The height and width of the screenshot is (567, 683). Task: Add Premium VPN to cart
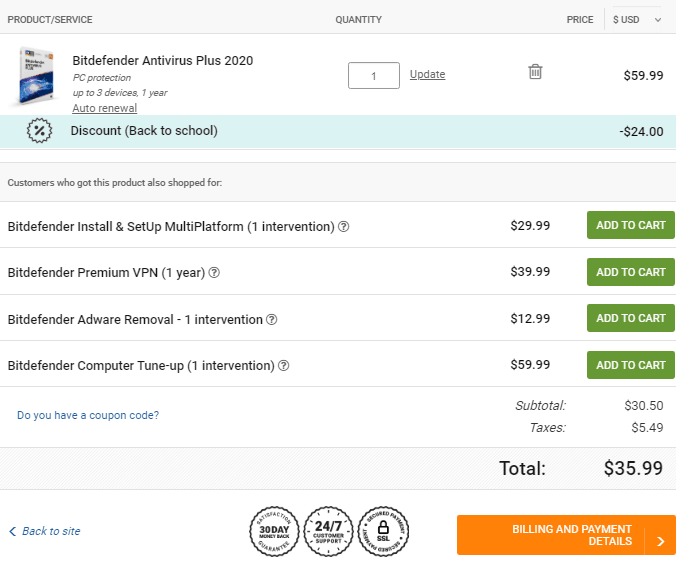tap(630, 272)
